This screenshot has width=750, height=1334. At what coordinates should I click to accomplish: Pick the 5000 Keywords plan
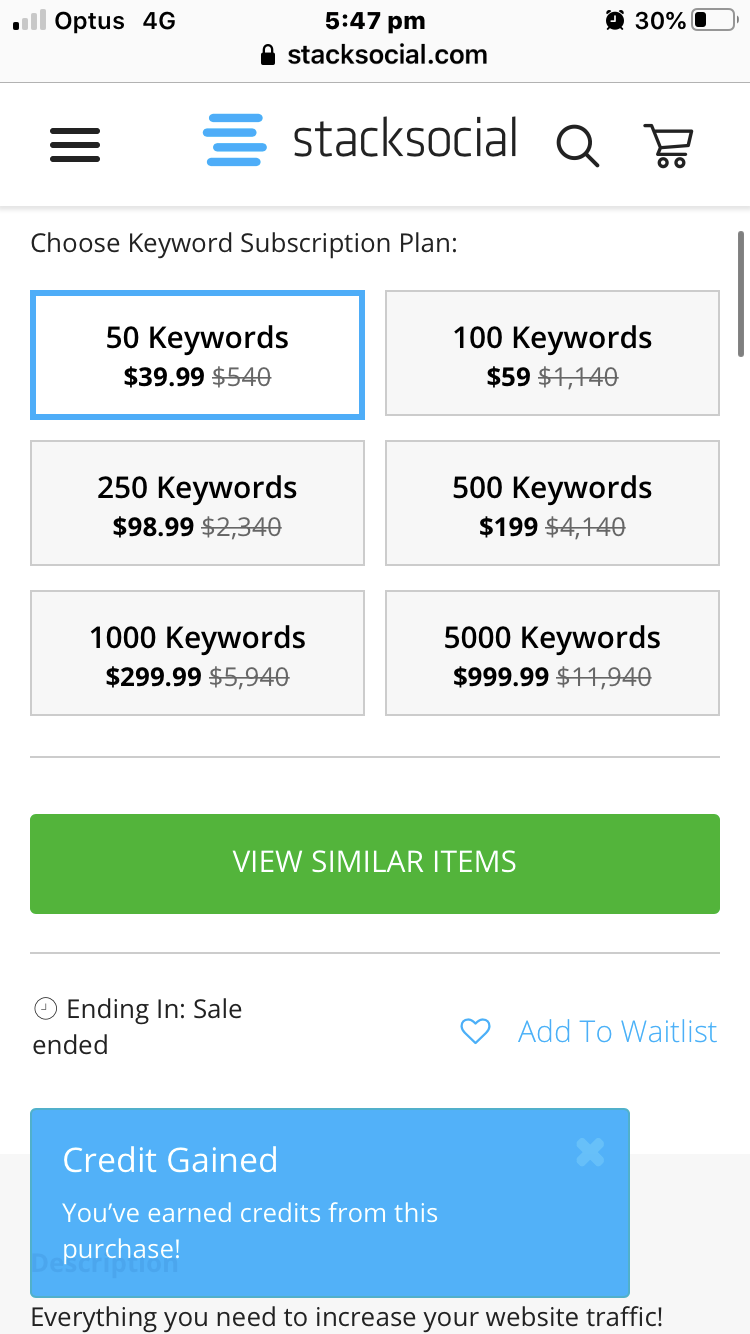point(552,653)
